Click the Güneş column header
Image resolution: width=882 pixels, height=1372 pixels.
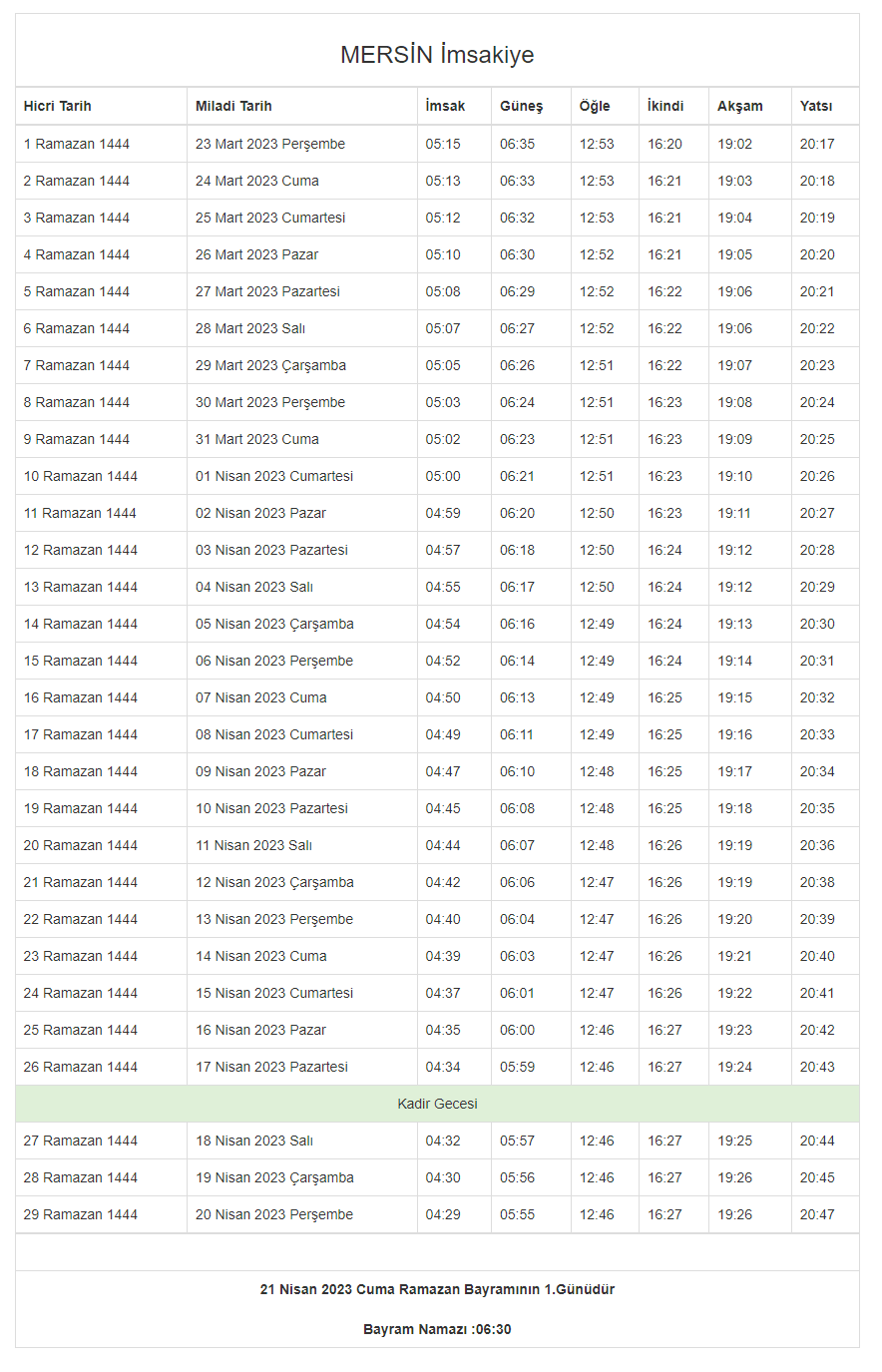coord(521,106)
